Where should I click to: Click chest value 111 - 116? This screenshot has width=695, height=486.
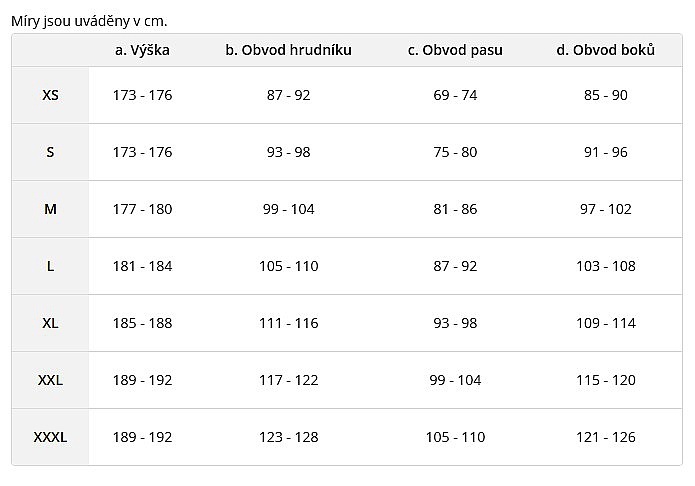point(289,323)
